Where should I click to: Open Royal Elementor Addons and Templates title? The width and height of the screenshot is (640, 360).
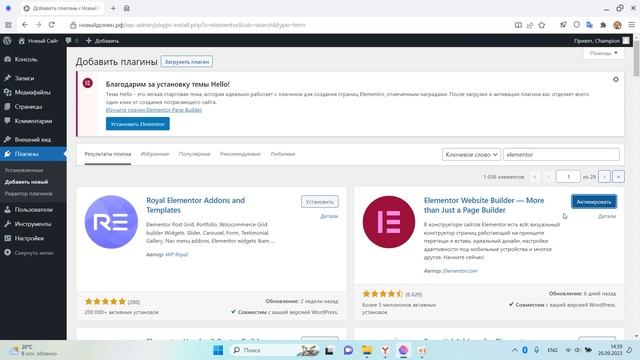pyautogui.click(x=196, y=205)
